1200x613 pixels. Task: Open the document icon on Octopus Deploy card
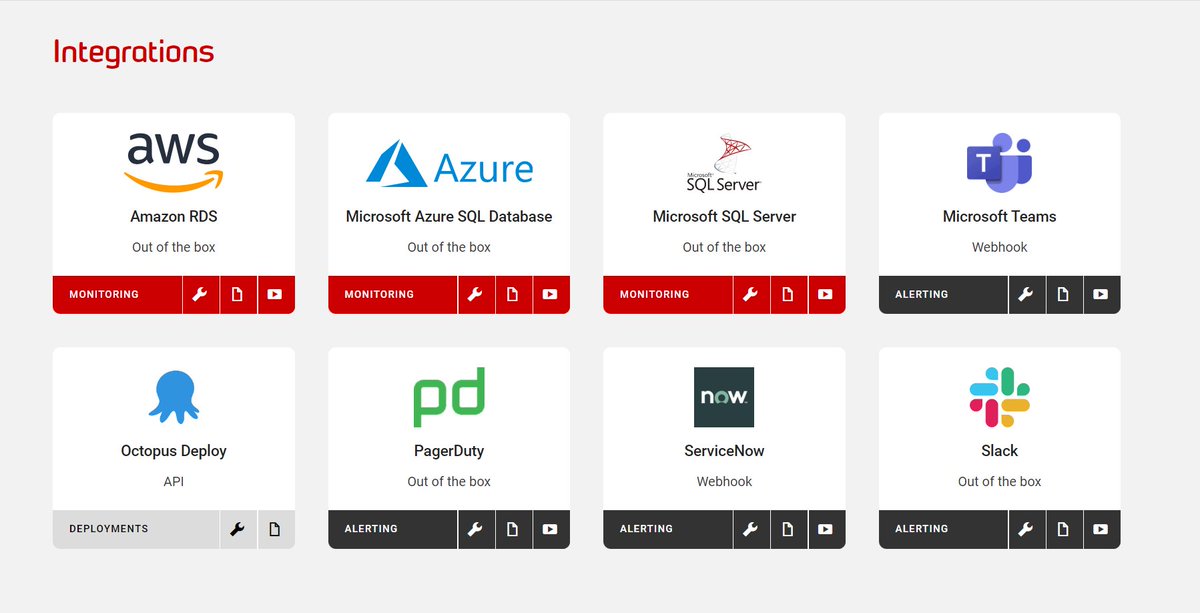(x=276, y=529)
